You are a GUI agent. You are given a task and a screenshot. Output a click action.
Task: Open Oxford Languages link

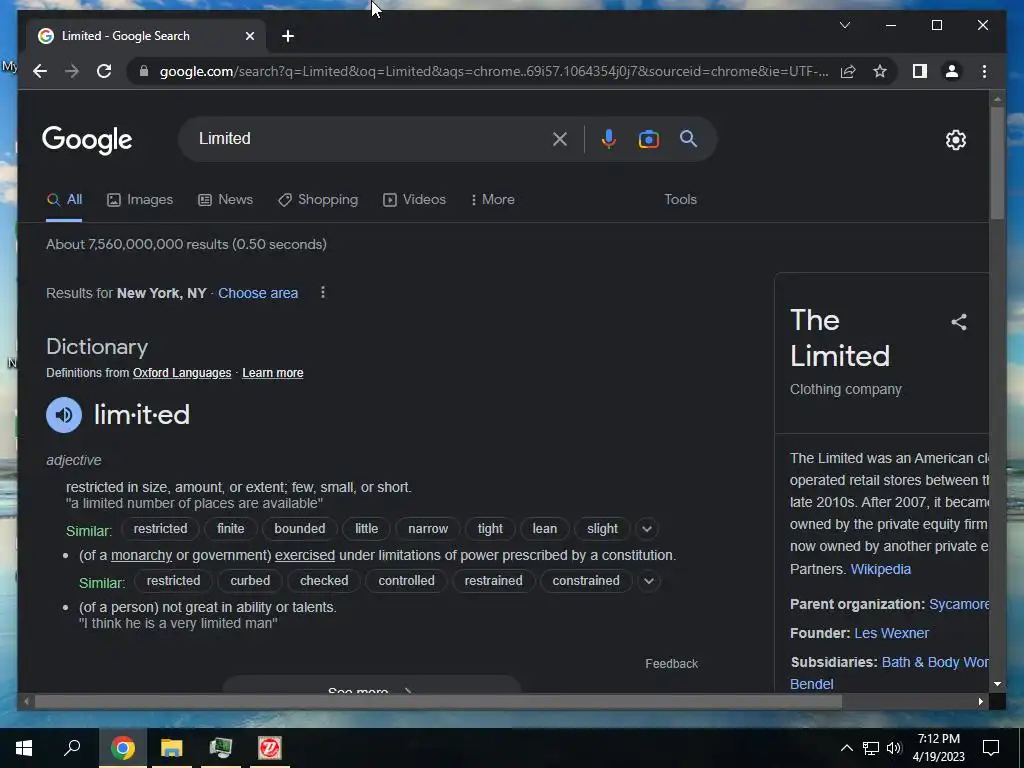click(182, 373)
